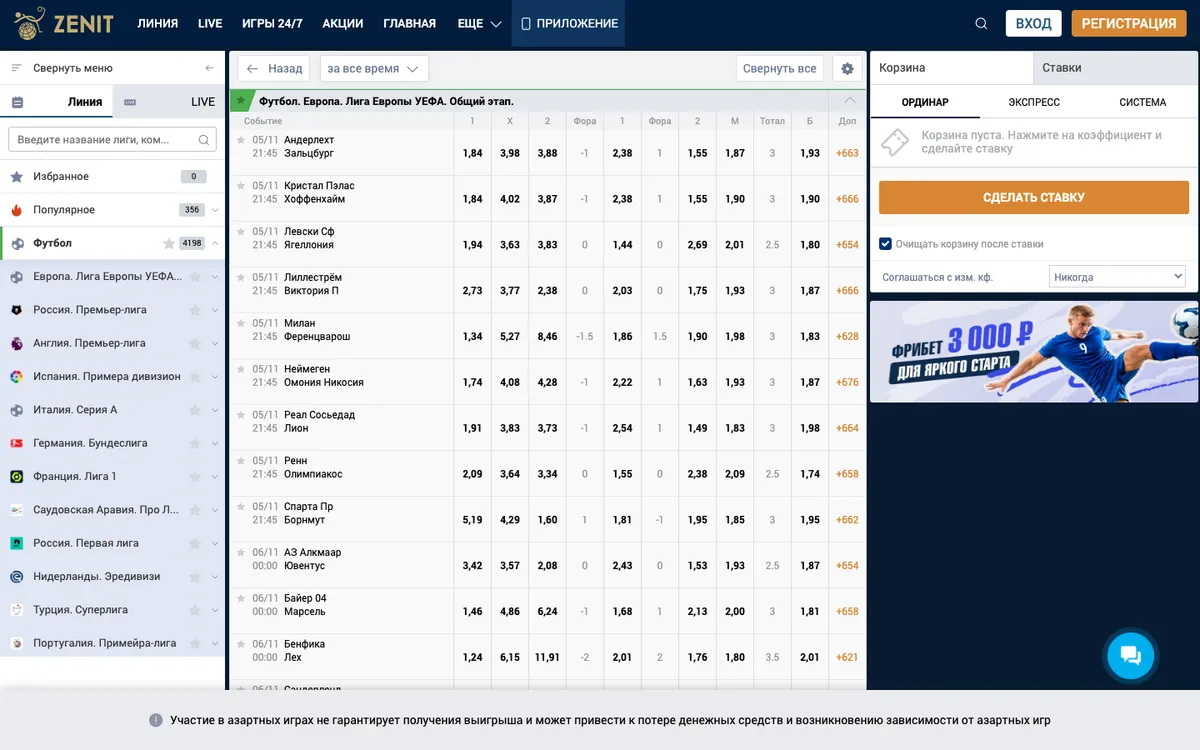The image size is (1200, 750).
Task: Click the league name search field
Action: 112,140
